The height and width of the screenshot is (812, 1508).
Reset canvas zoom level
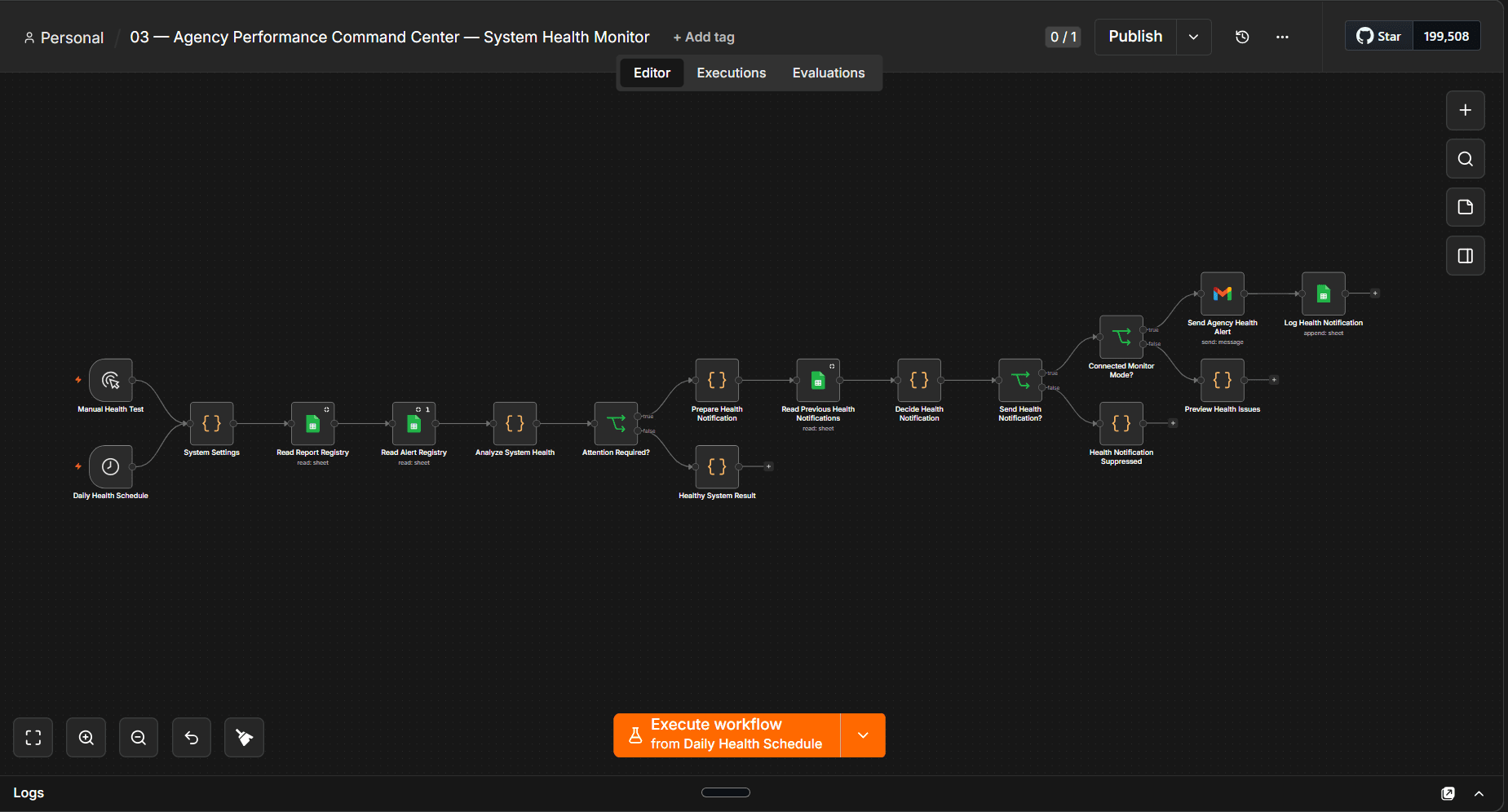(x=192, y=738)
